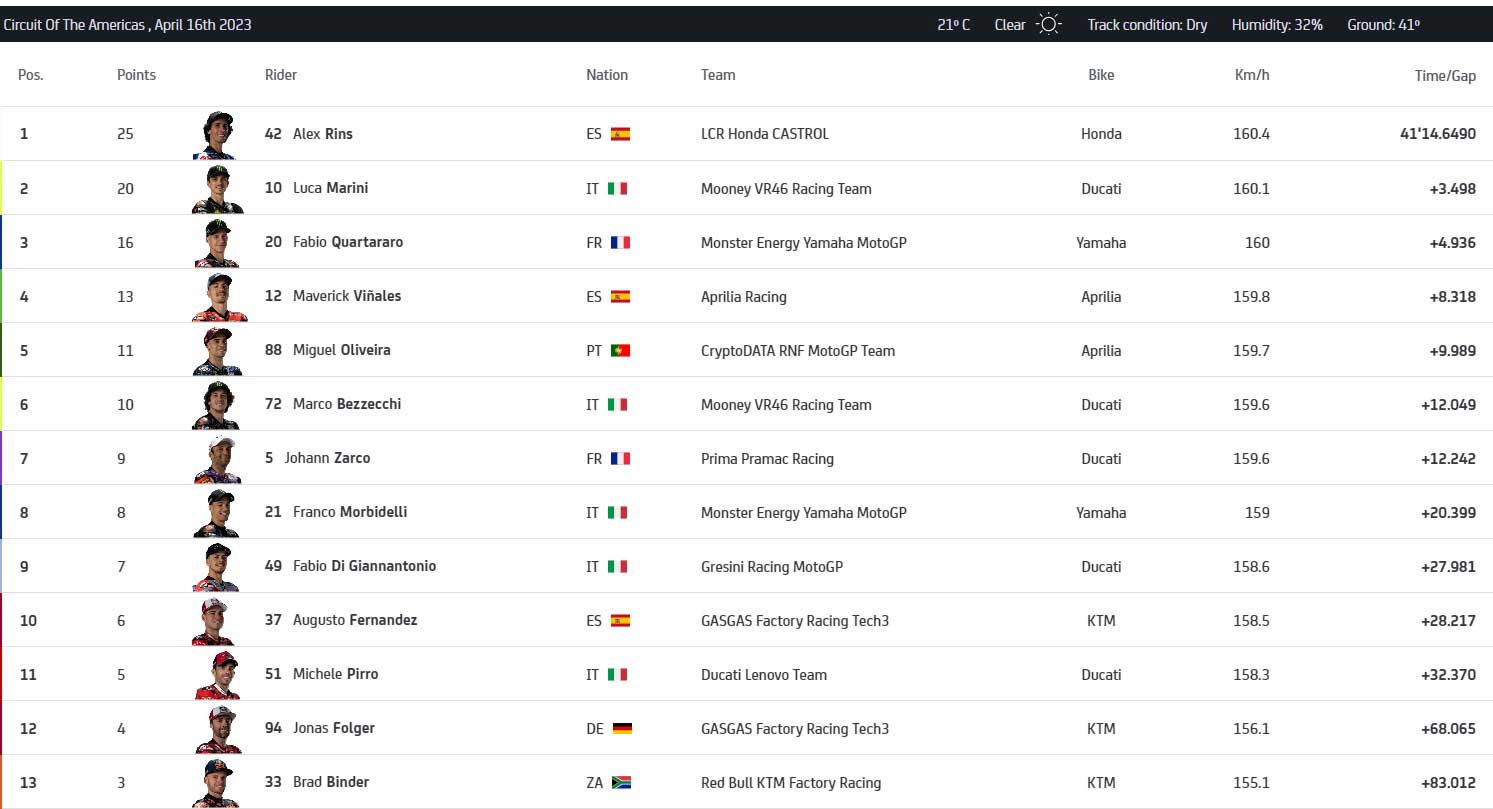Click the French flag beside Fabio Quartararo
The width and height of the screenshot is (1493, 809).
pos(620,242)
